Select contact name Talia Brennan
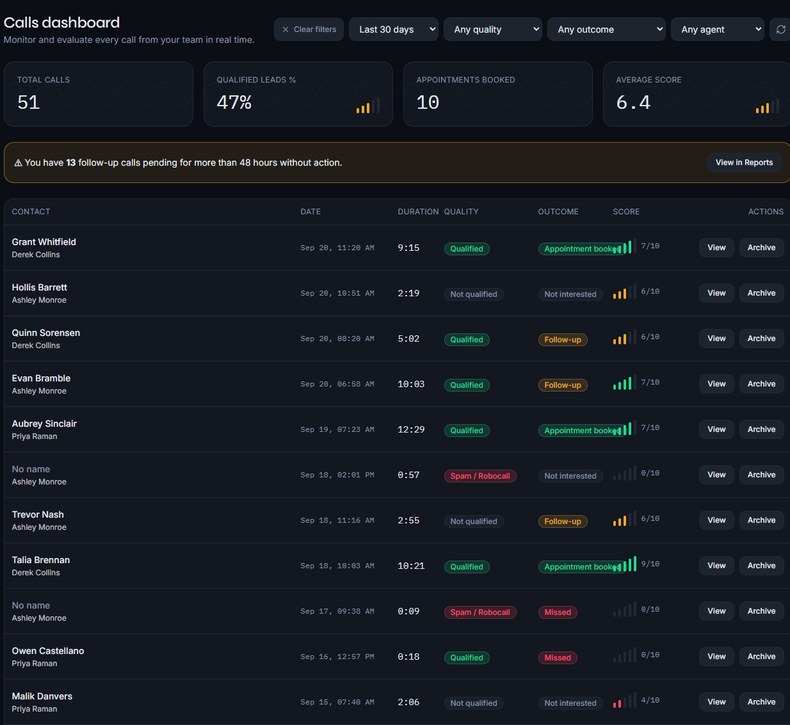This screenshot has width=790, height=725. [41, 560]
